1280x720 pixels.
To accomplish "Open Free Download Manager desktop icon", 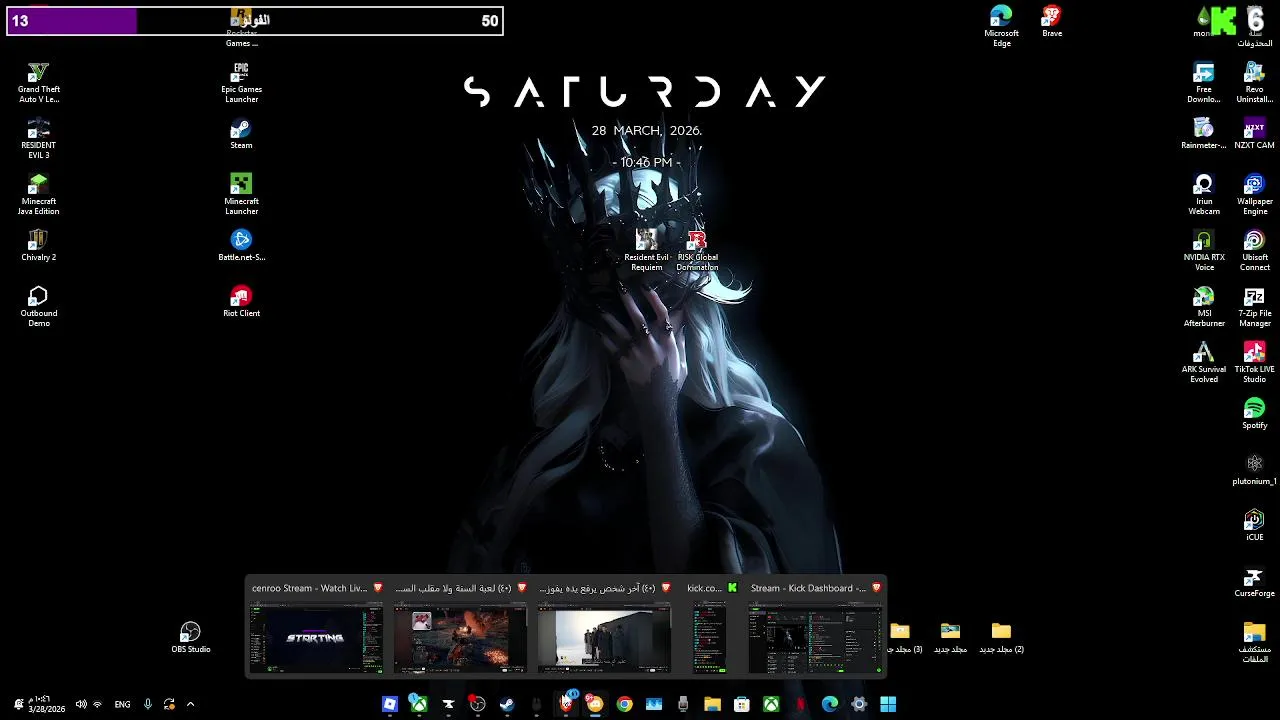I will click(x=1203, y=83).
